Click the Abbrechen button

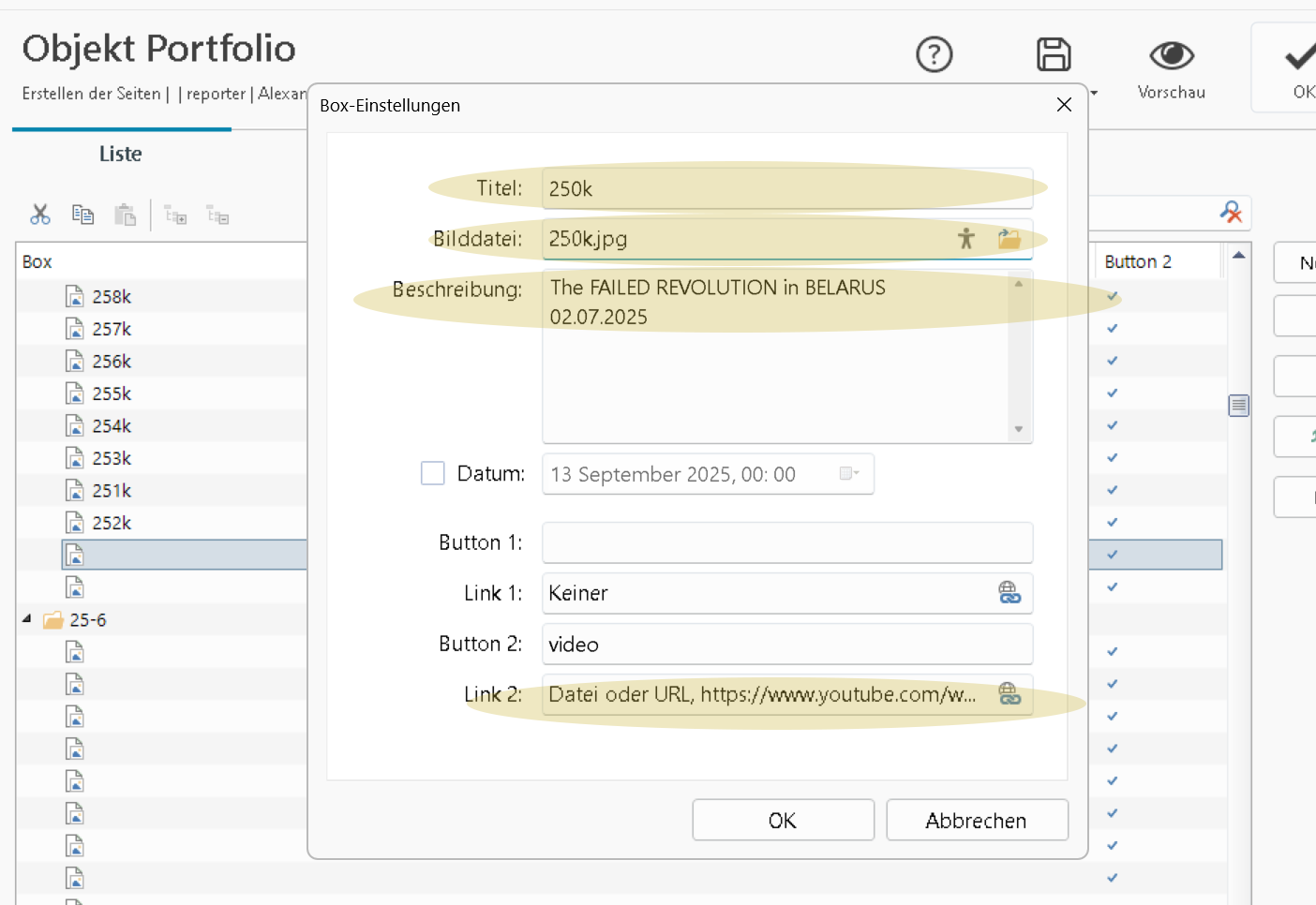[976, 821]
